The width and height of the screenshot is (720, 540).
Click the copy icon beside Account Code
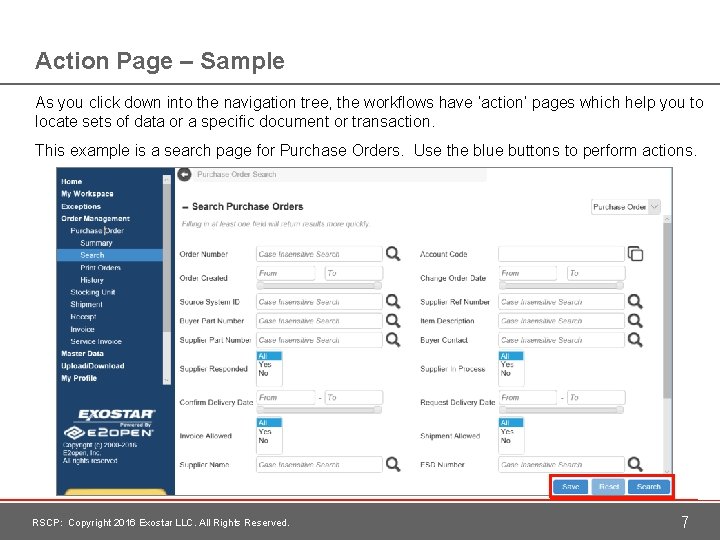635,253
